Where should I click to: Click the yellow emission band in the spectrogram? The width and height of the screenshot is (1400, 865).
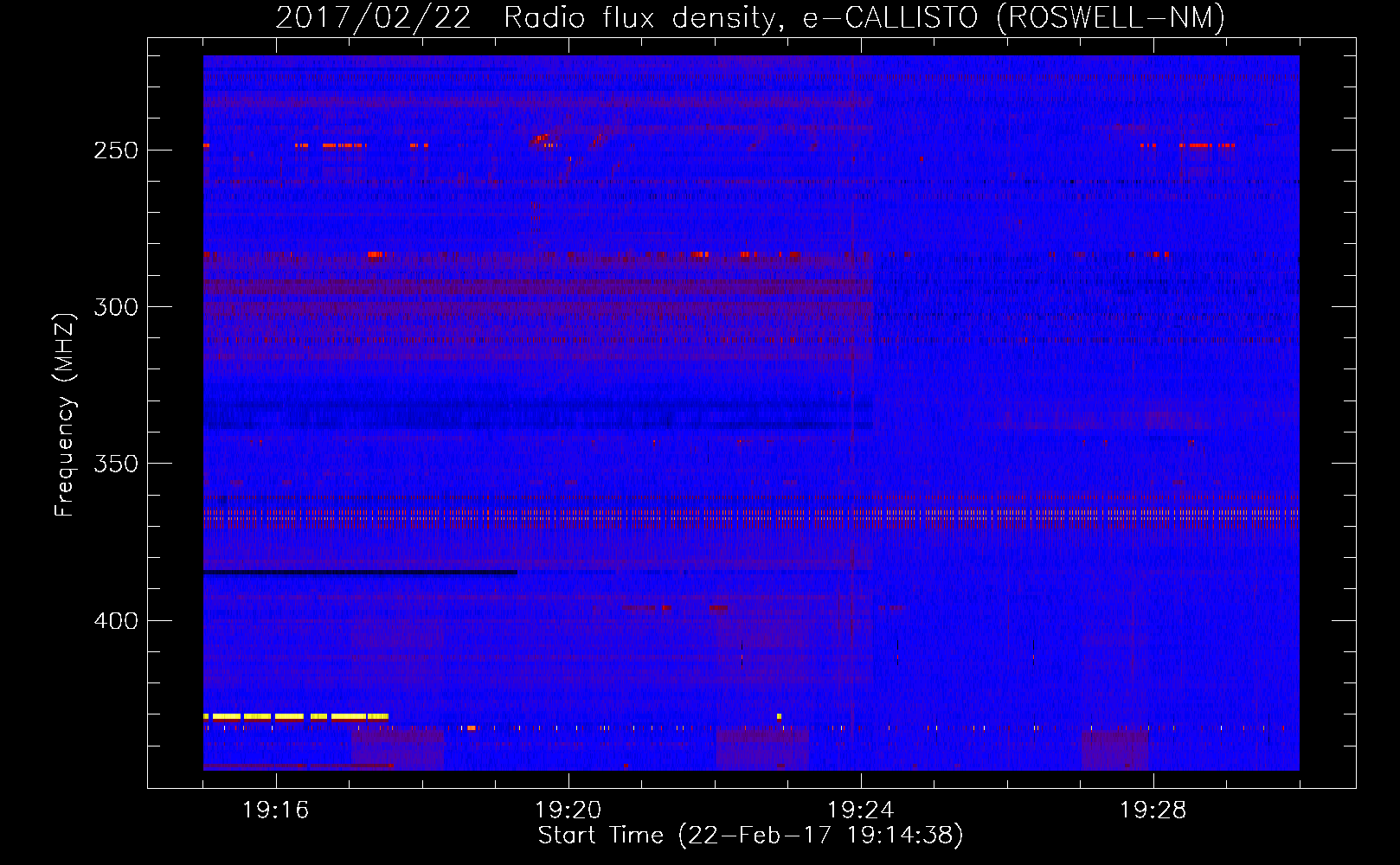point(296,716)
